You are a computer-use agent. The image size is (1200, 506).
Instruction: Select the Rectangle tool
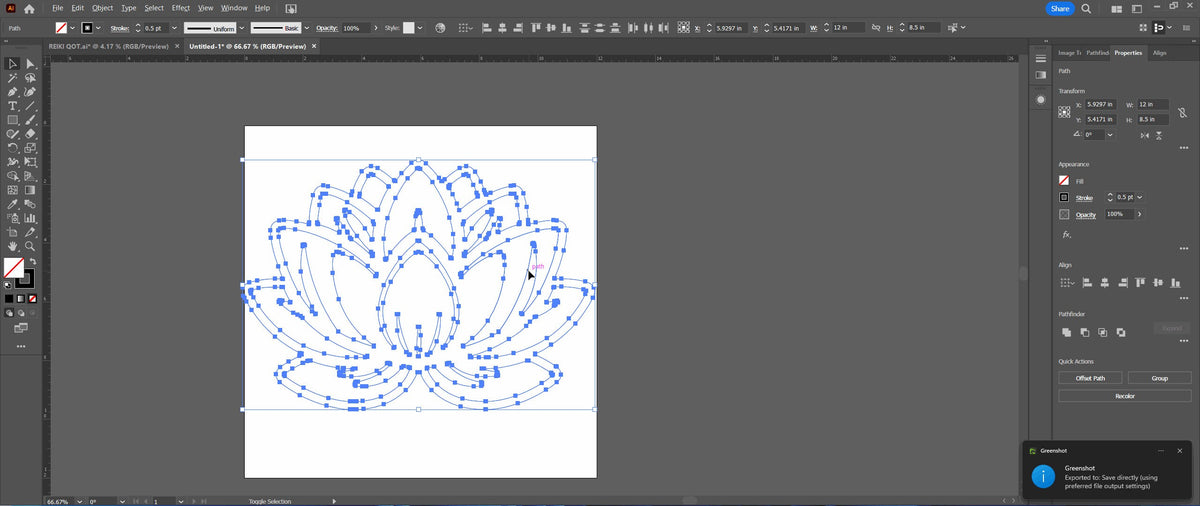click(x=13, y=120)
